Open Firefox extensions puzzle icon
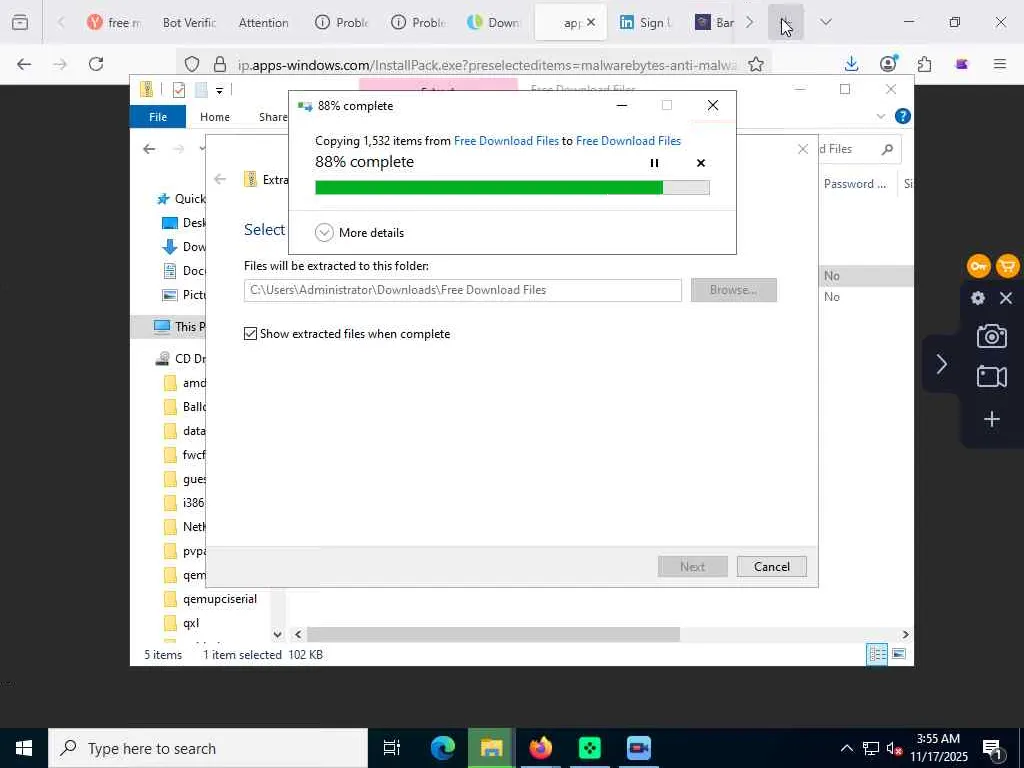Screen dimensions: 1024x768 coord(924,64)
